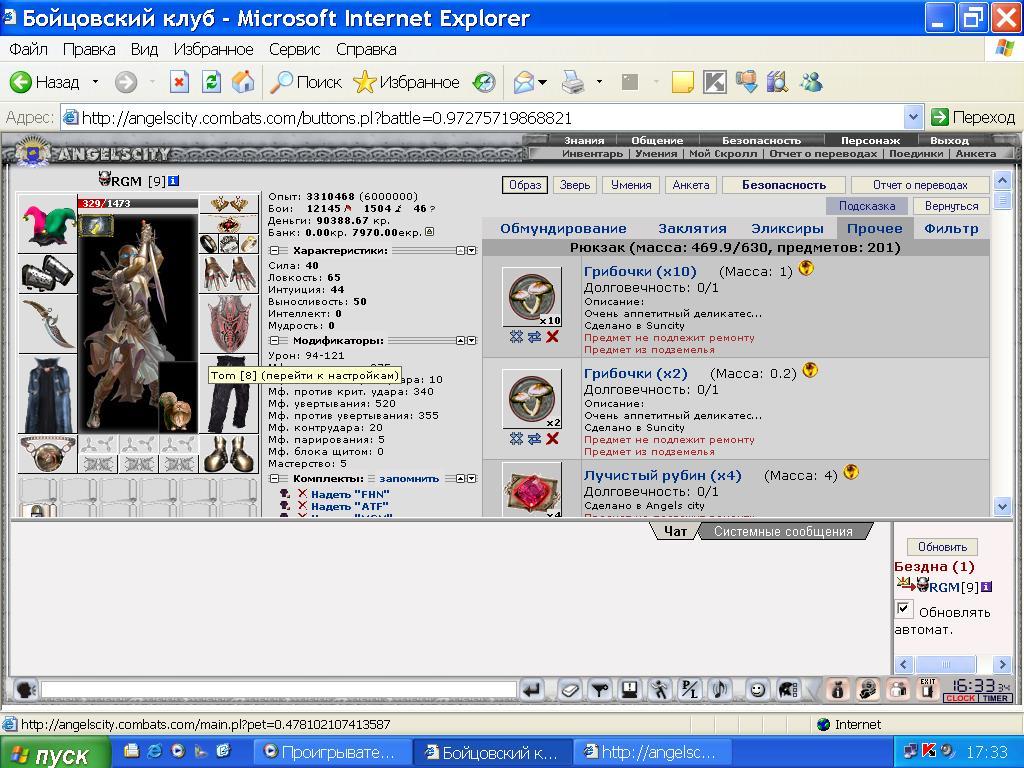Screen dimensions: 1024x768
Task: Toggle the Обновлять автомат. checkbox
Action: [x=903, y=609]
